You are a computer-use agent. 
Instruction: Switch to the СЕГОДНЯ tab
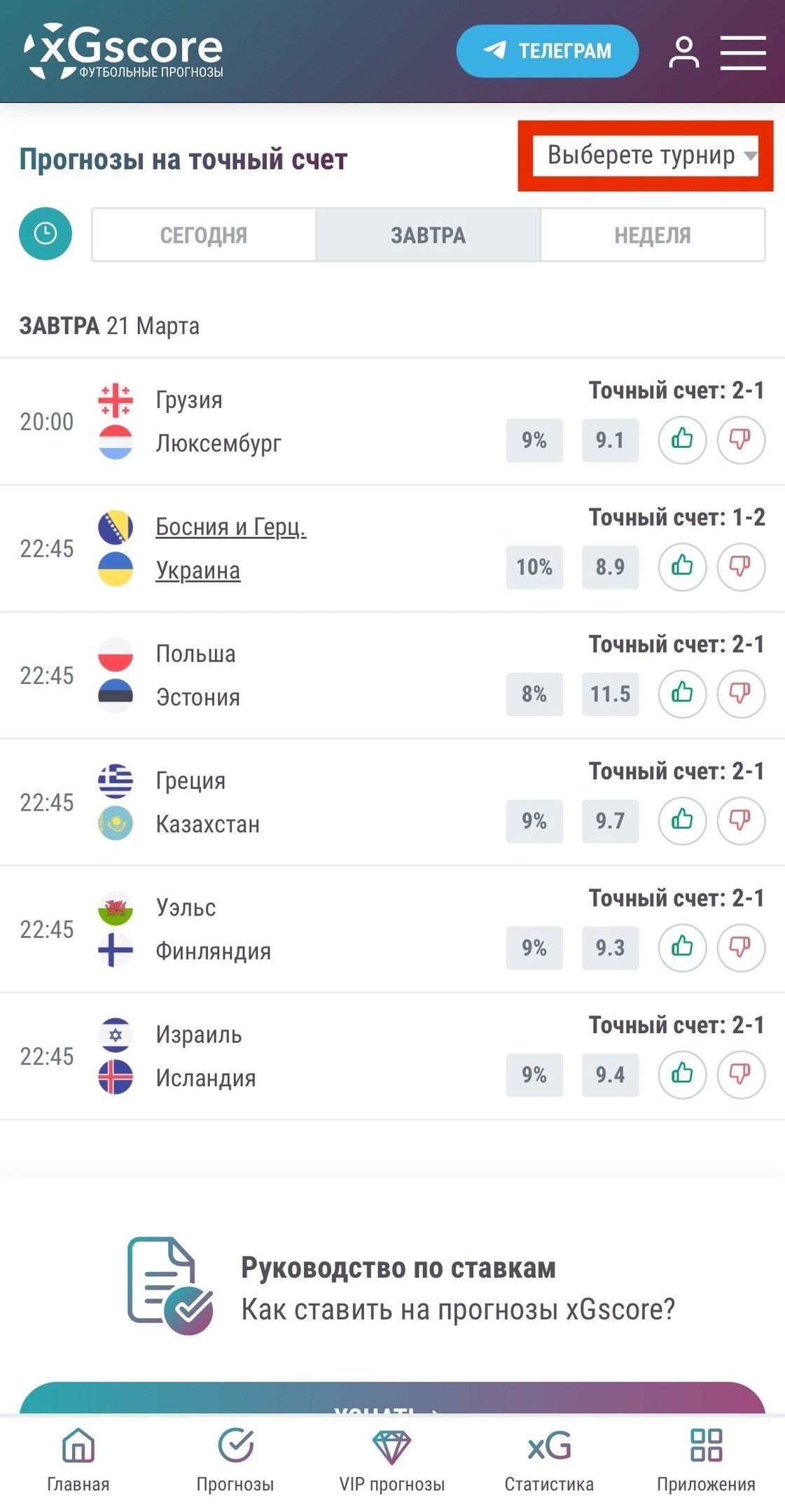(204, 235)
